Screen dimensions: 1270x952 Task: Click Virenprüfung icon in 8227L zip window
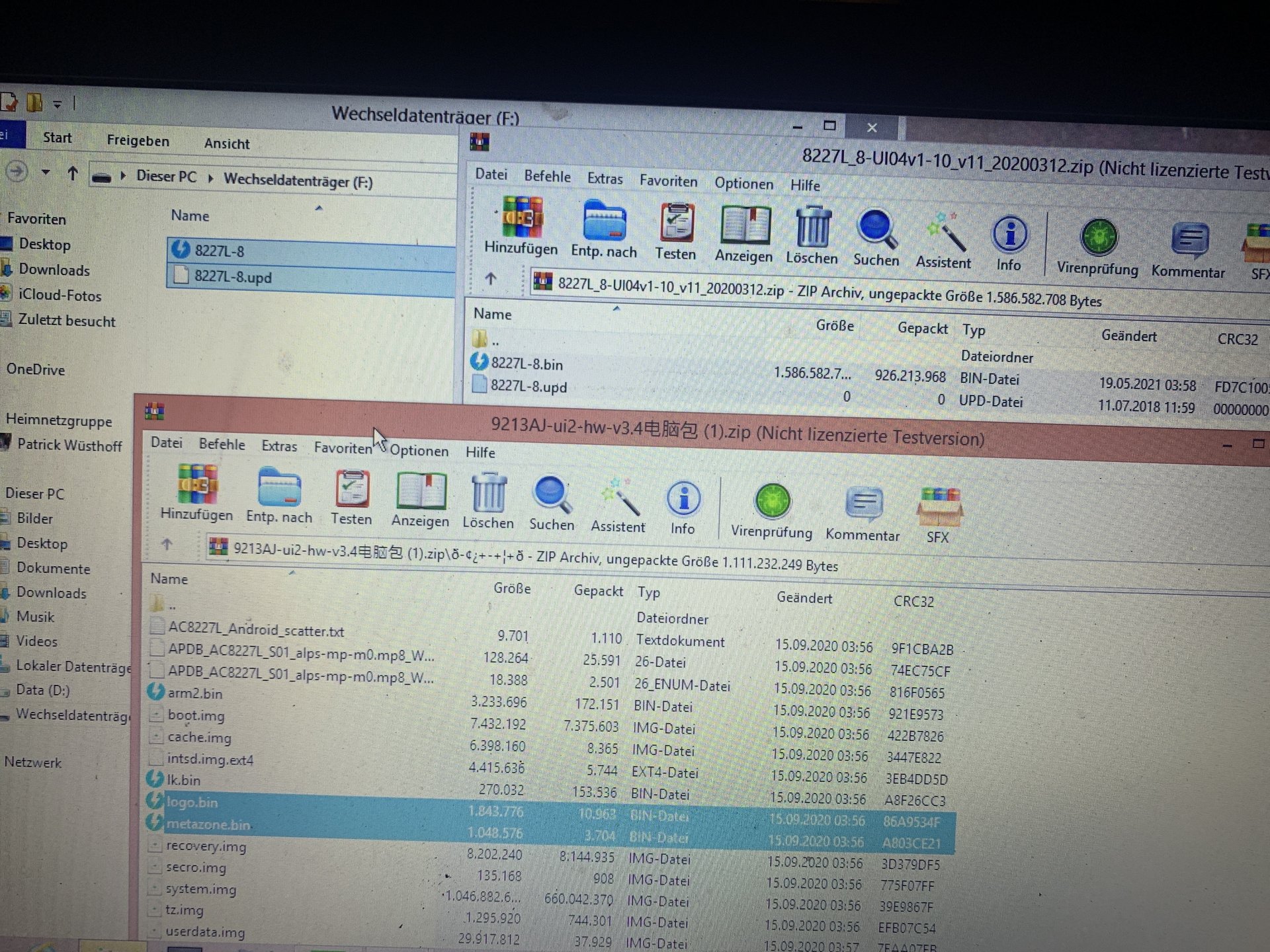pyautogui.click(x=1099, y=237)
